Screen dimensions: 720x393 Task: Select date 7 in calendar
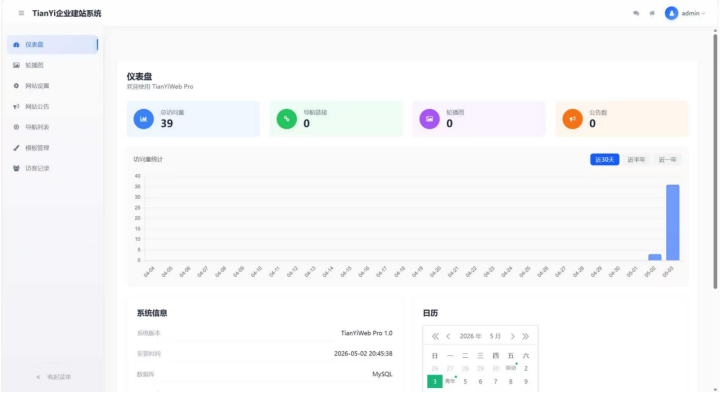pyautogui.click(x=495, y=382)
